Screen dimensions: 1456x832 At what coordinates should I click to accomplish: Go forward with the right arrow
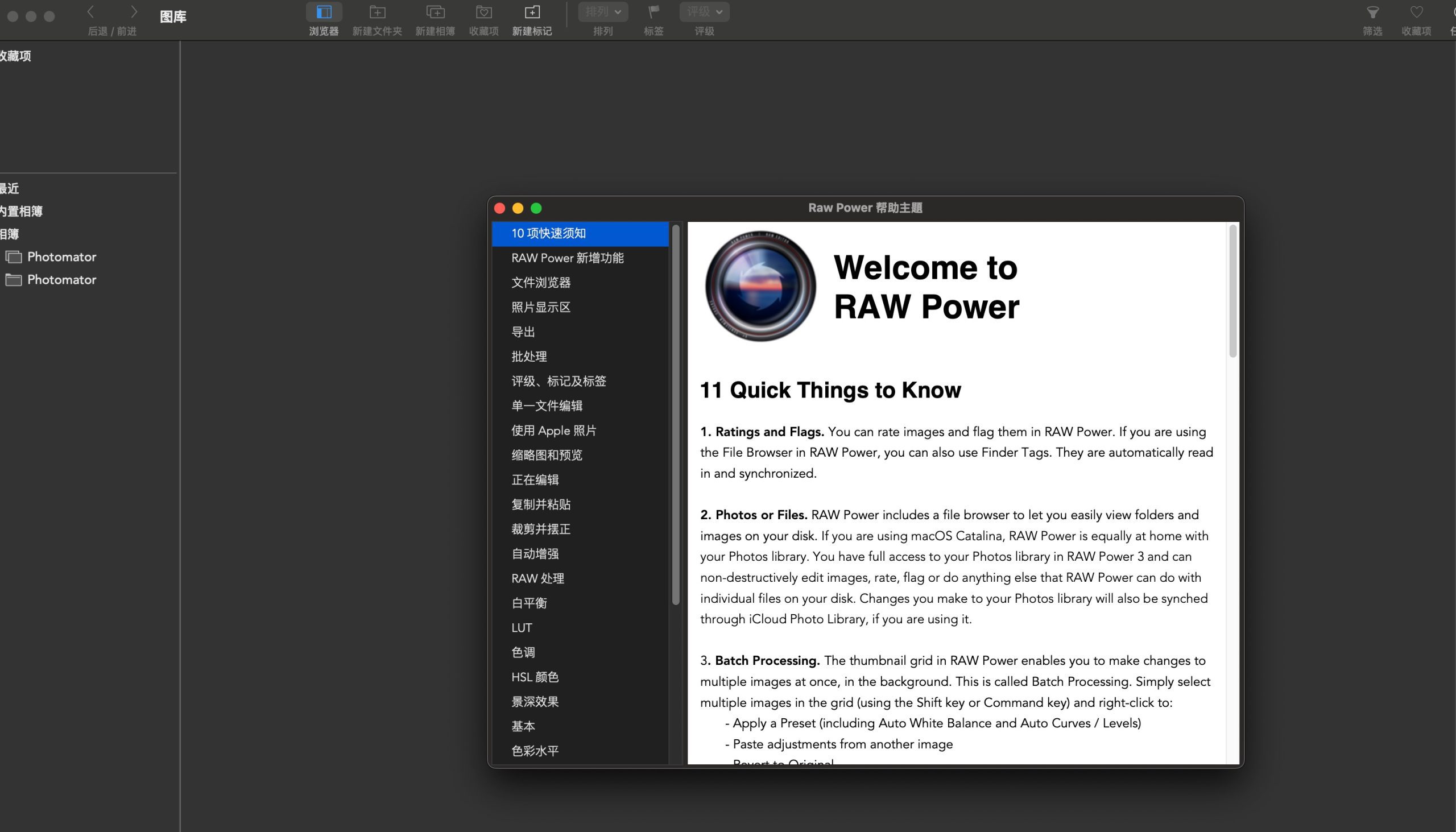click(134, 11)
